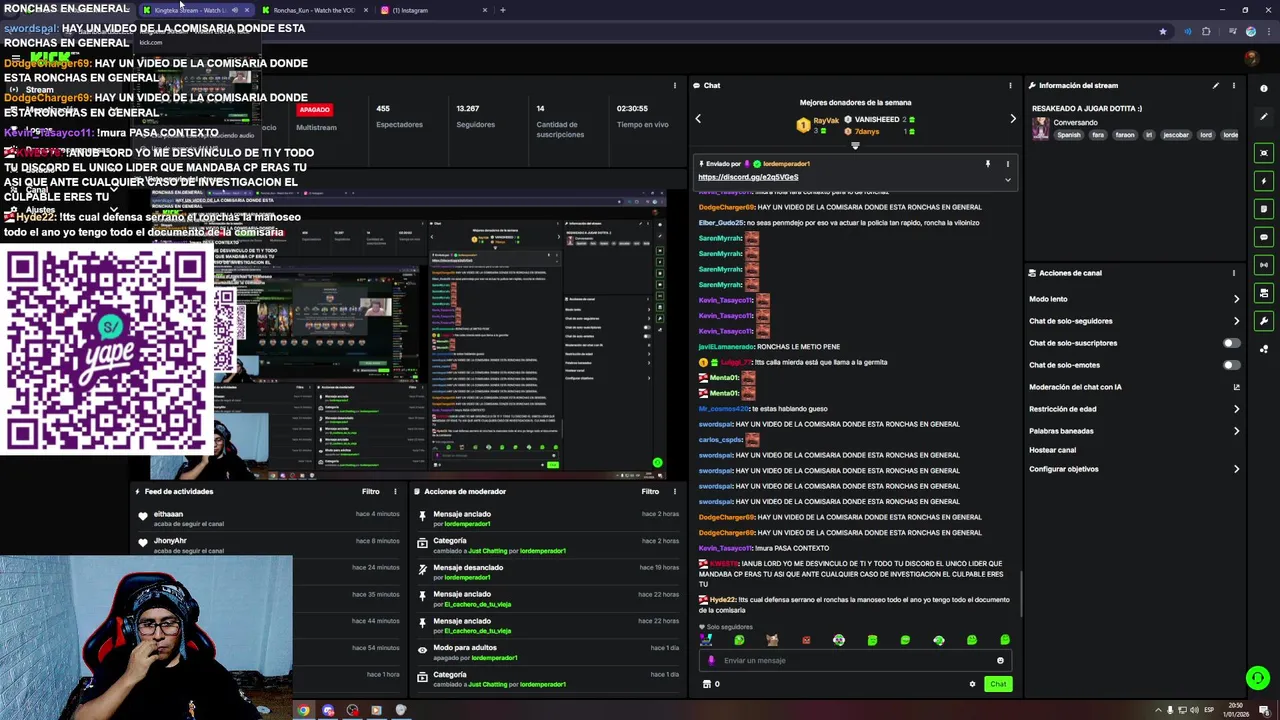Open Windows notification center icon
This screenshot has height=720, width=1280.
1265,710
